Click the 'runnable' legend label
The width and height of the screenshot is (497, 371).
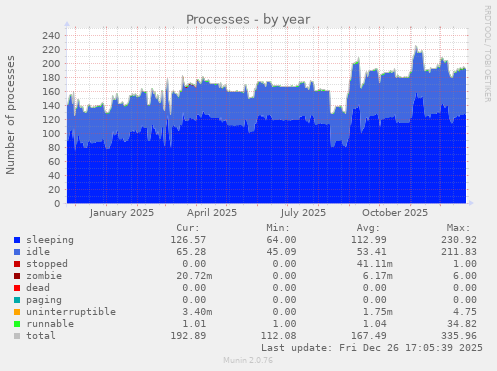(x=50, y=324)
